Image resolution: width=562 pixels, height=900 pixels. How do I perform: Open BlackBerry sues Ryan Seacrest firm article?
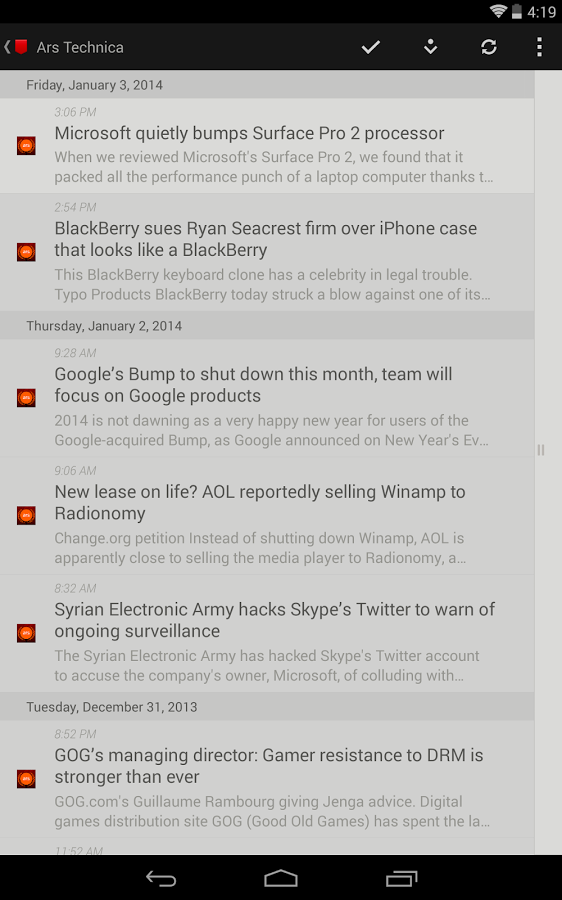(267, 253)
